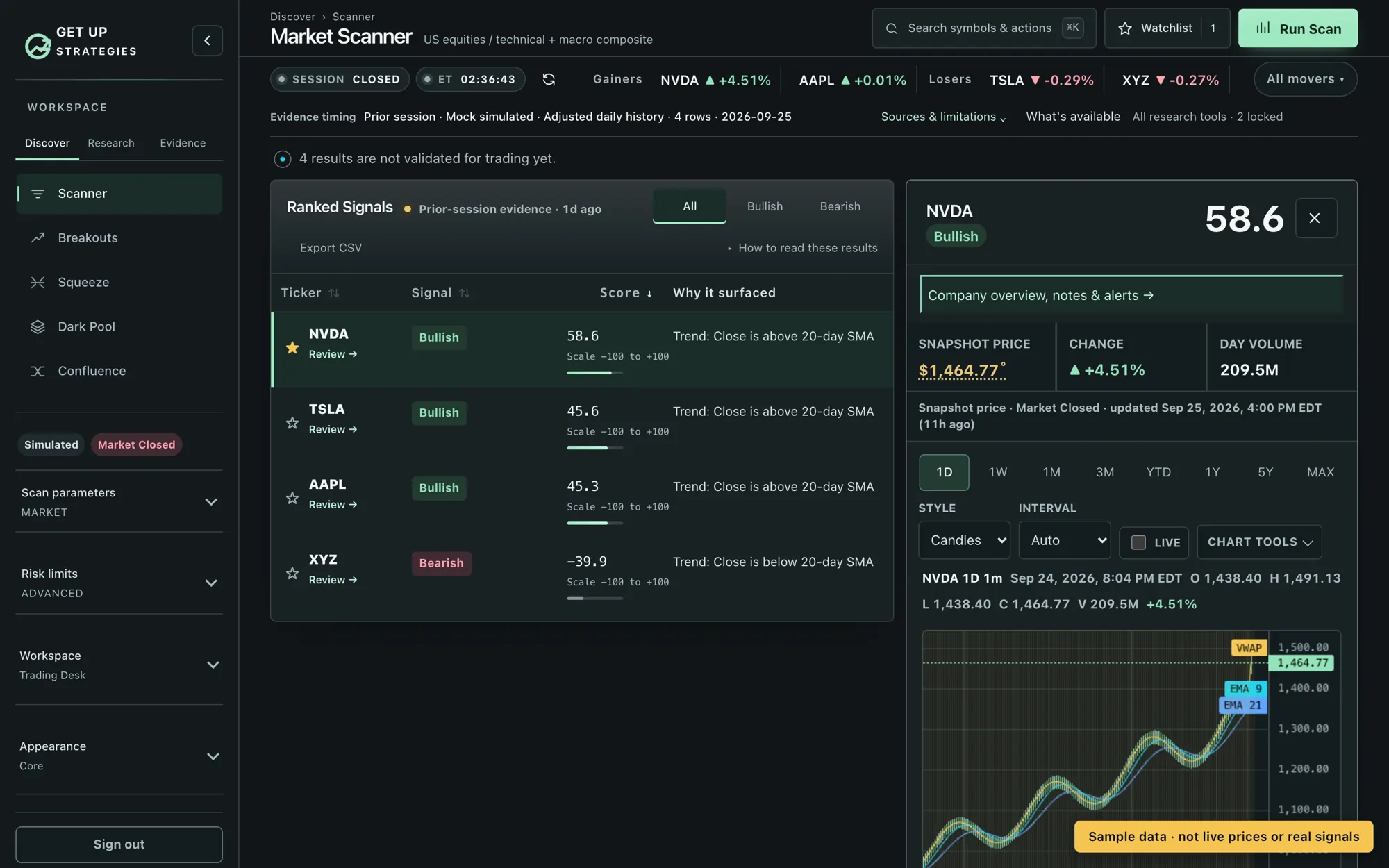Click the Run Scan button
Viewport: 1389px width, 868px height.
pyautogui.click(x=1297, y=28)
